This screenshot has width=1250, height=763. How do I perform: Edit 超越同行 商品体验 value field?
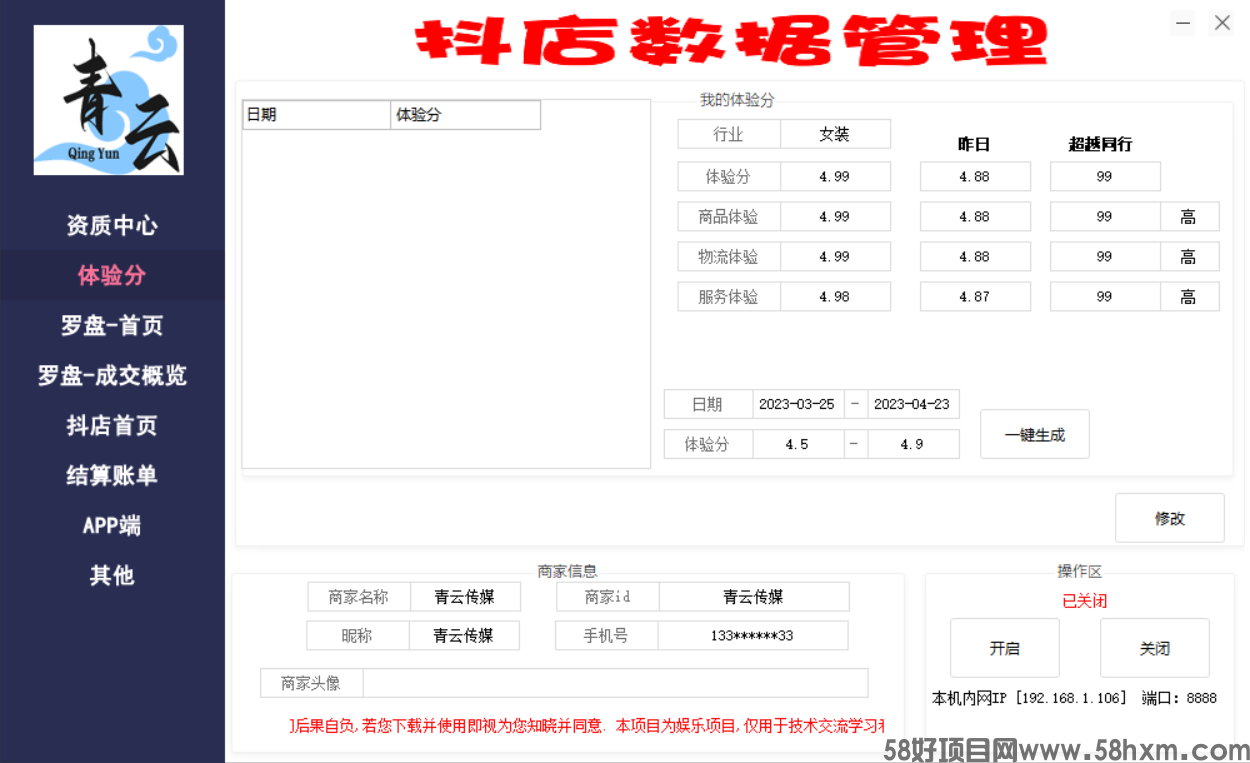(1105, 216)
